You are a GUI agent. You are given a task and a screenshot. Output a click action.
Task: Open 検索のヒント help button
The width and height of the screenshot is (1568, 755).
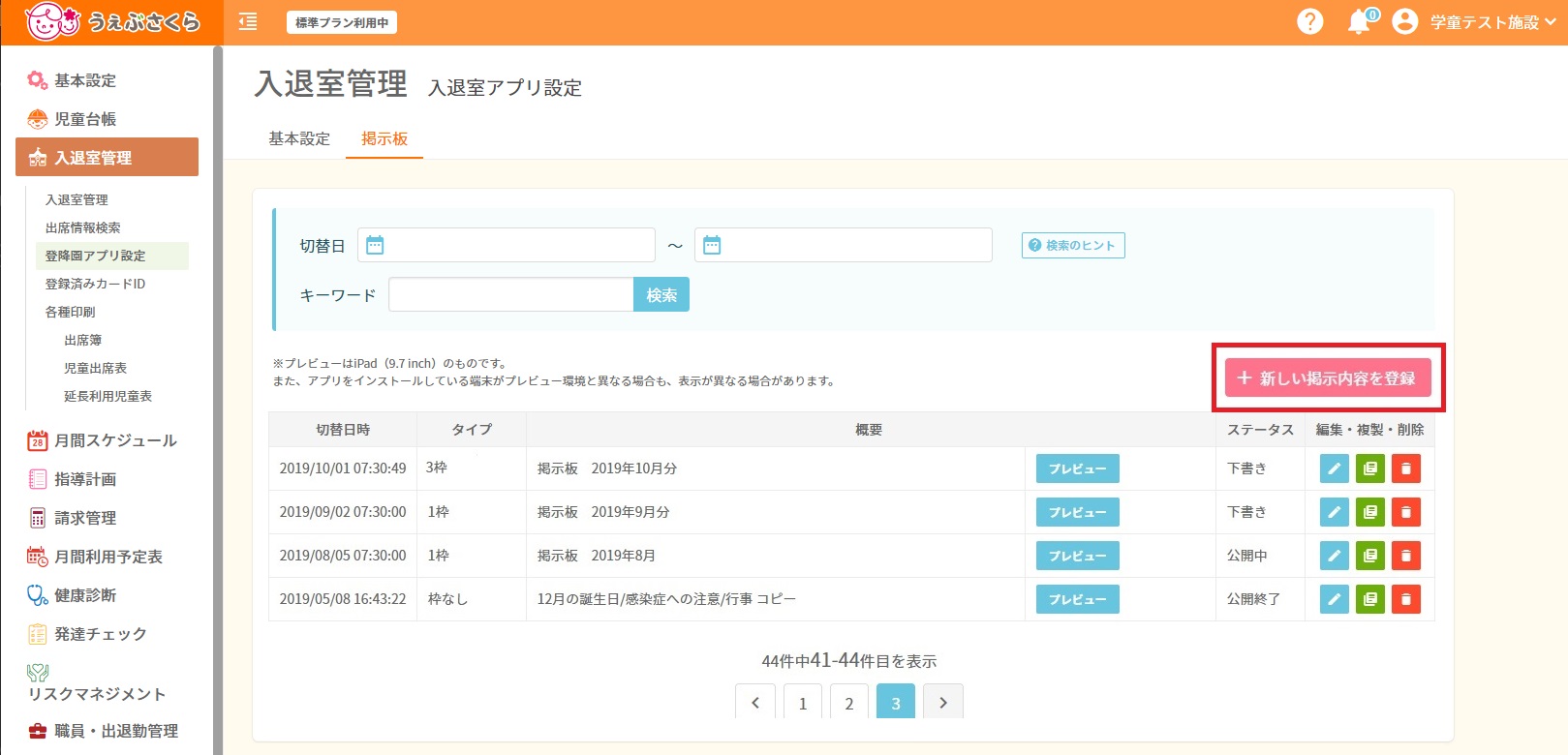pos(1073,246)
